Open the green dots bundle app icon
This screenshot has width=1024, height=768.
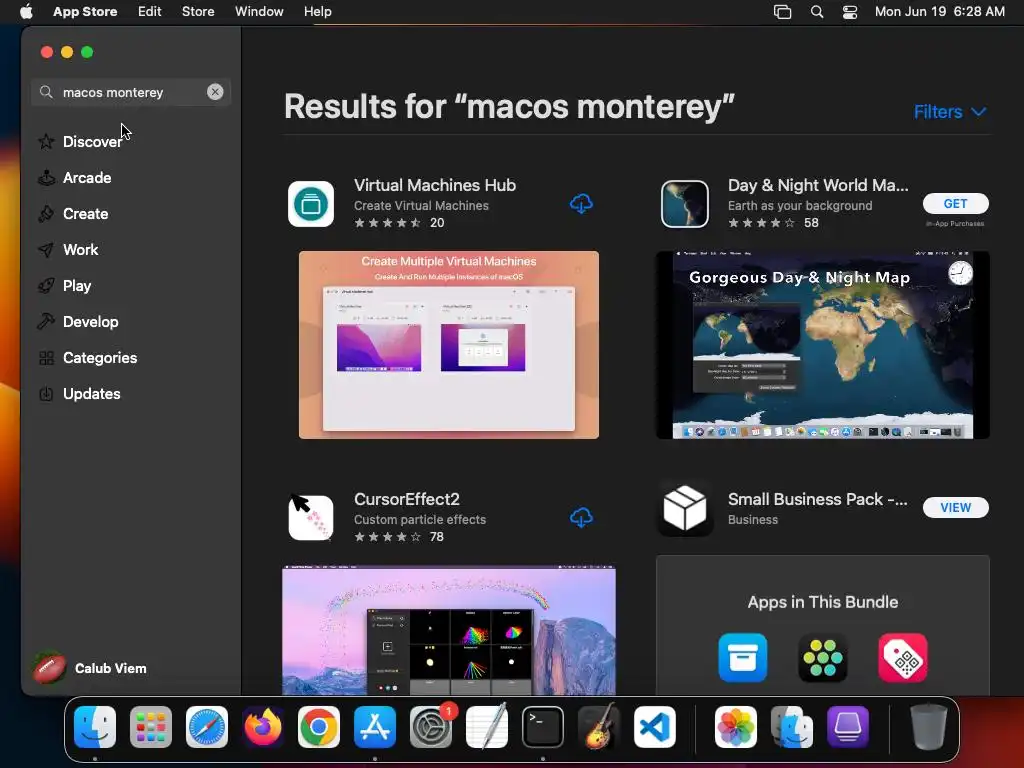(x=822, y=658)
